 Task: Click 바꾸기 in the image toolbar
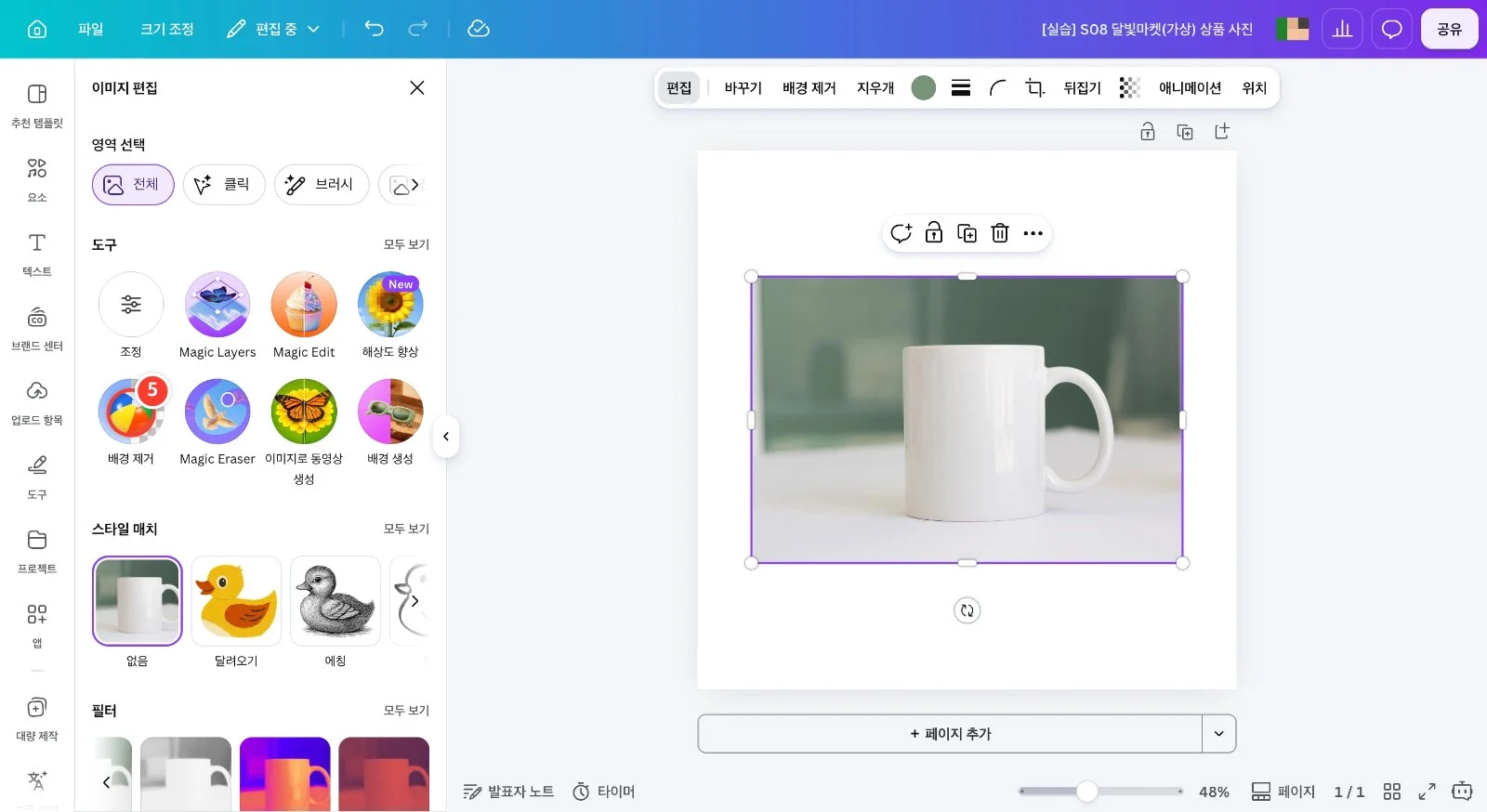(x=743, y=87)
